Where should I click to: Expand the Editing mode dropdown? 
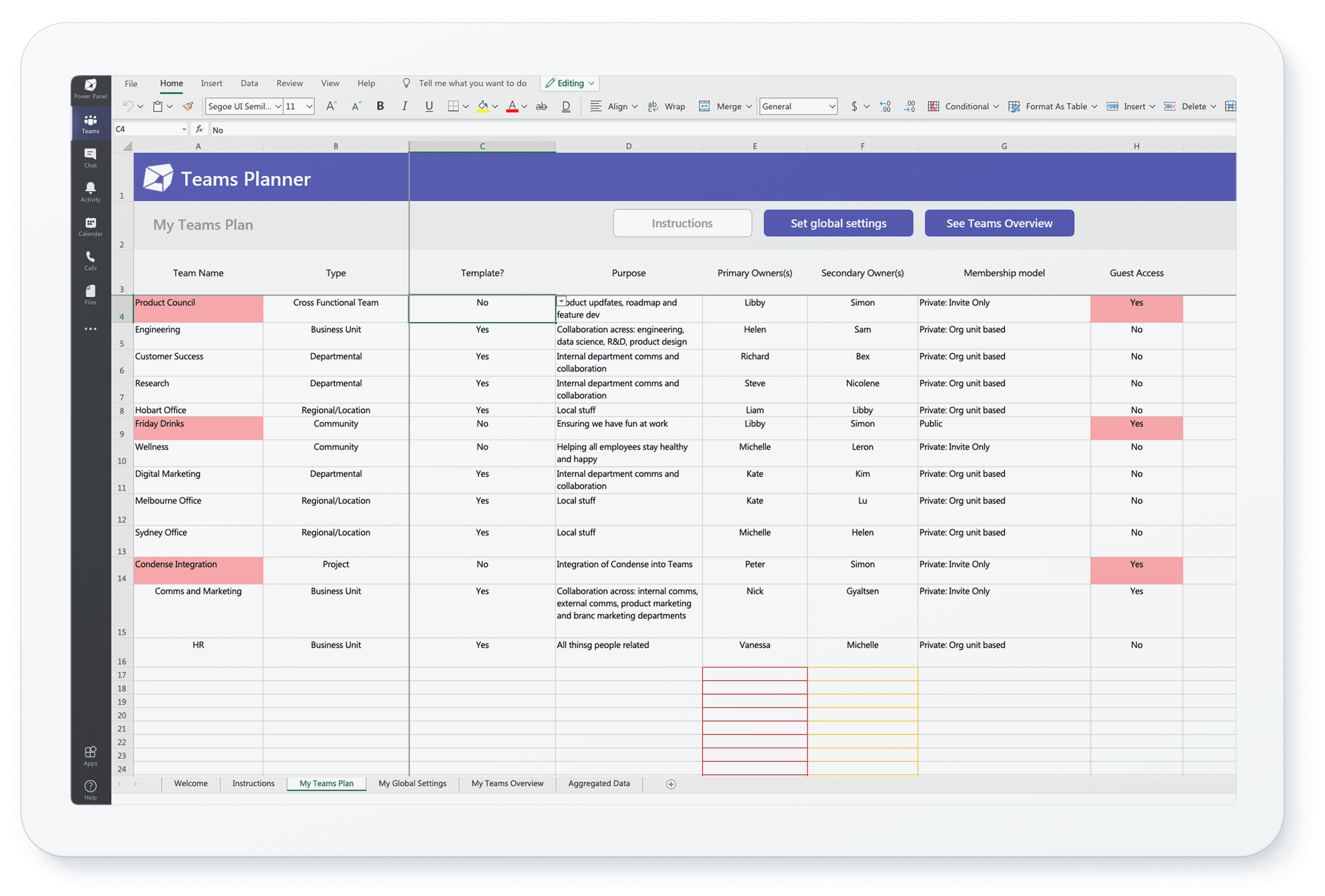coord(592,83)
